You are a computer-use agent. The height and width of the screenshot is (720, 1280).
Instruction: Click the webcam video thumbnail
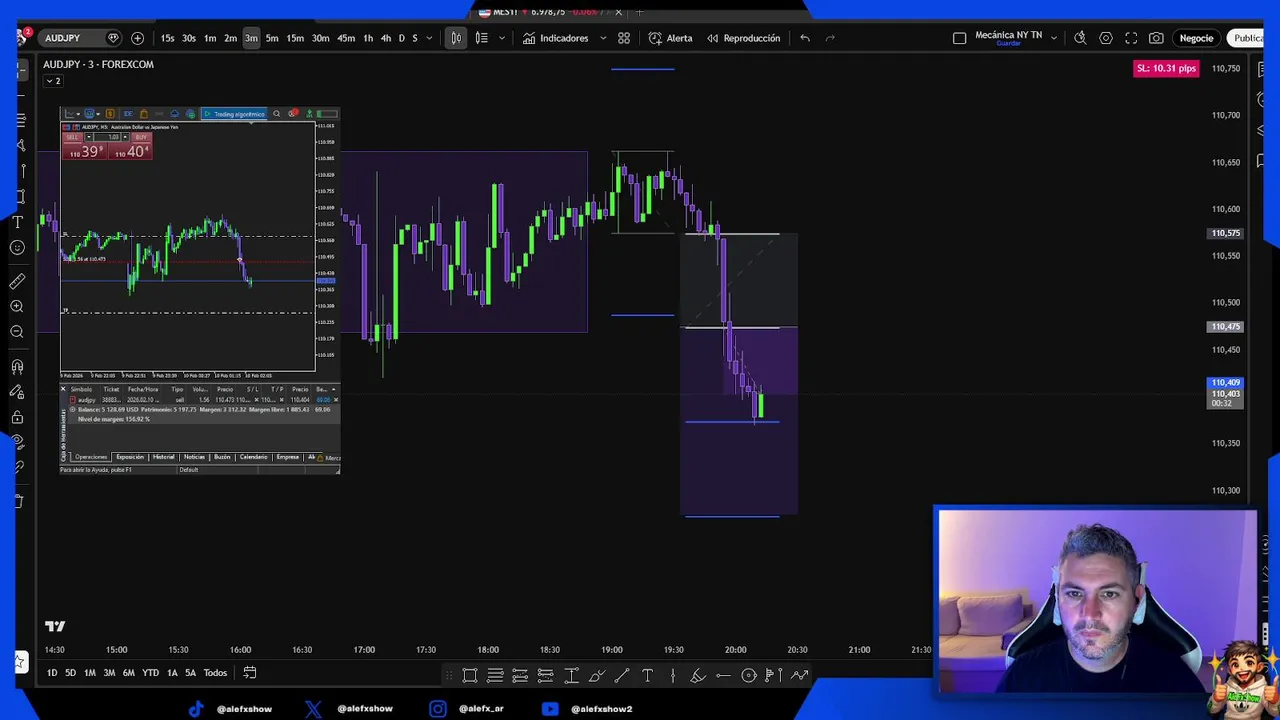(x=1096, y=602)
